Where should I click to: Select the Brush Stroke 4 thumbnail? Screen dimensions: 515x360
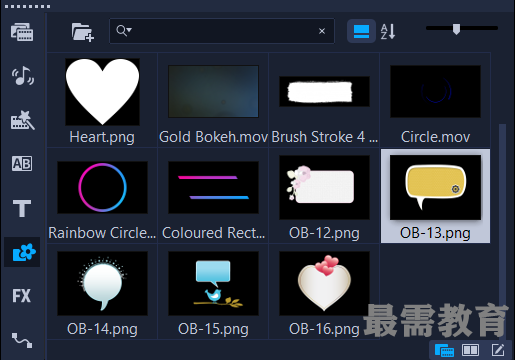324,91
